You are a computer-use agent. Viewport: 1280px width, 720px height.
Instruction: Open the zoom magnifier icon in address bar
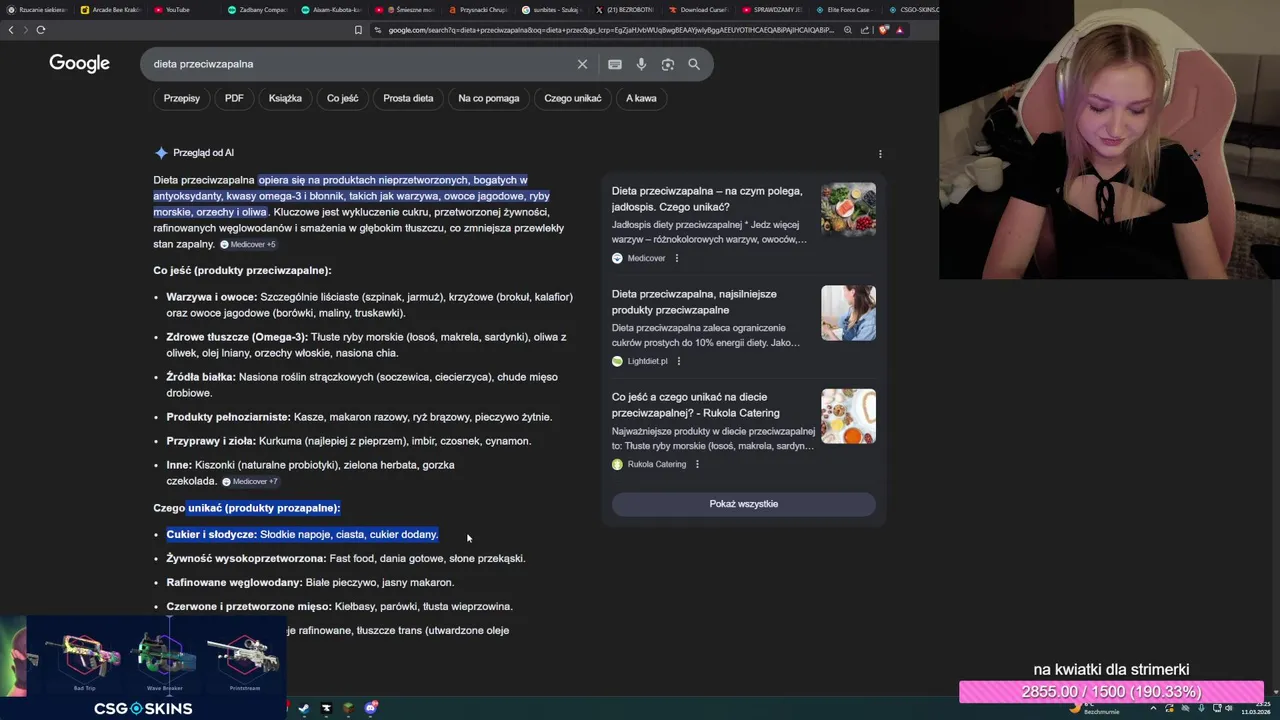tap(848, 30)
